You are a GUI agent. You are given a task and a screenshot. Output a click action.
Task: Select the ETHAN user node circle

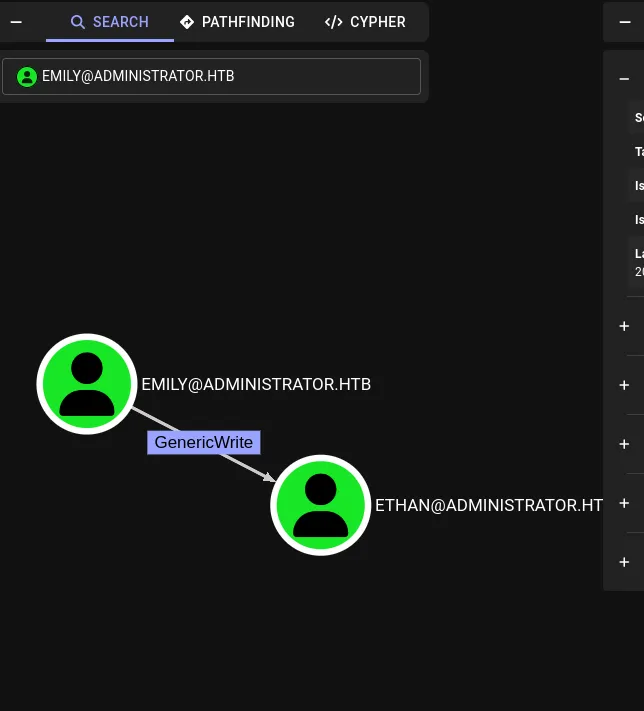320,505
